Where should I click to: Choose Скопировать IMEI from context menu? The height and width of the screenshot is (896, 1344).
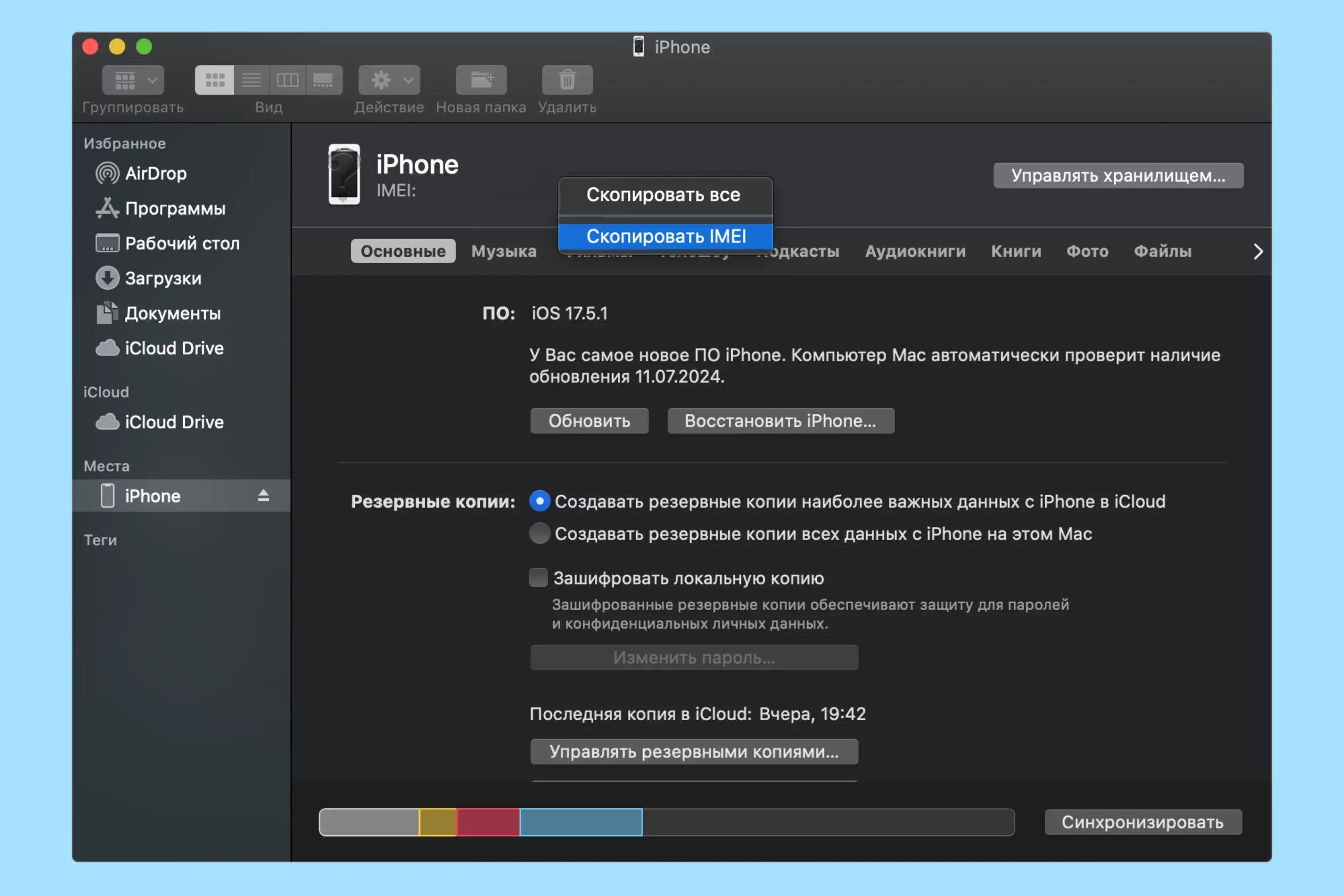[x=665, y=236]
